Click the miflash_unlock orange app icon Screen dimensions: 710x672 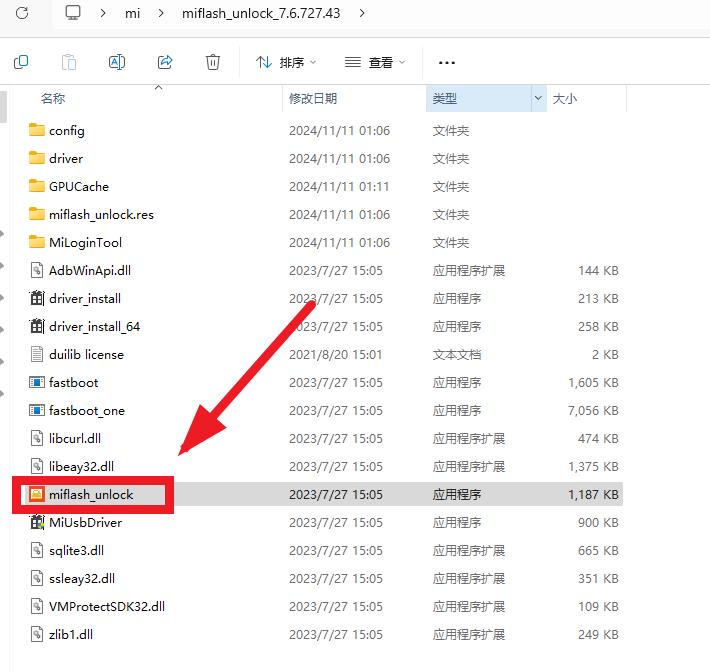coord(37,494)
